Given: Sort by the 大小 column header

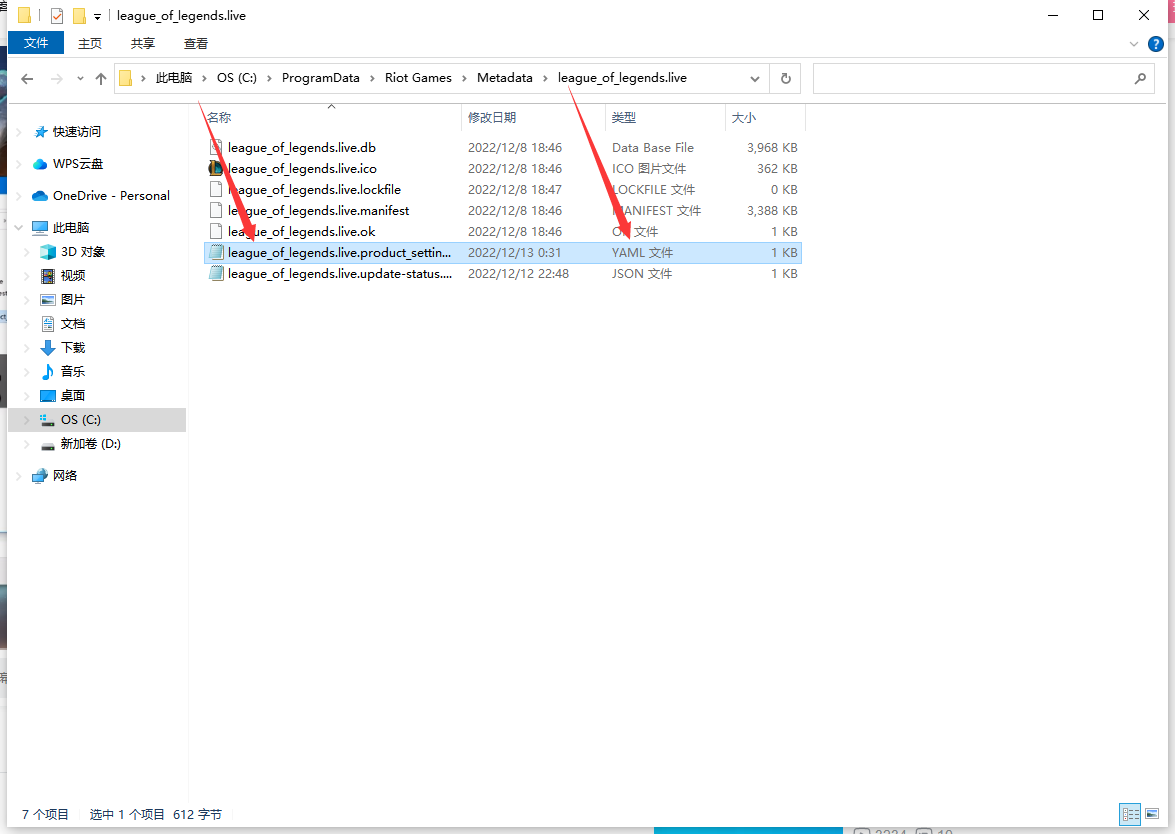Looking at the screenshot, I should (x=743, y=118).
